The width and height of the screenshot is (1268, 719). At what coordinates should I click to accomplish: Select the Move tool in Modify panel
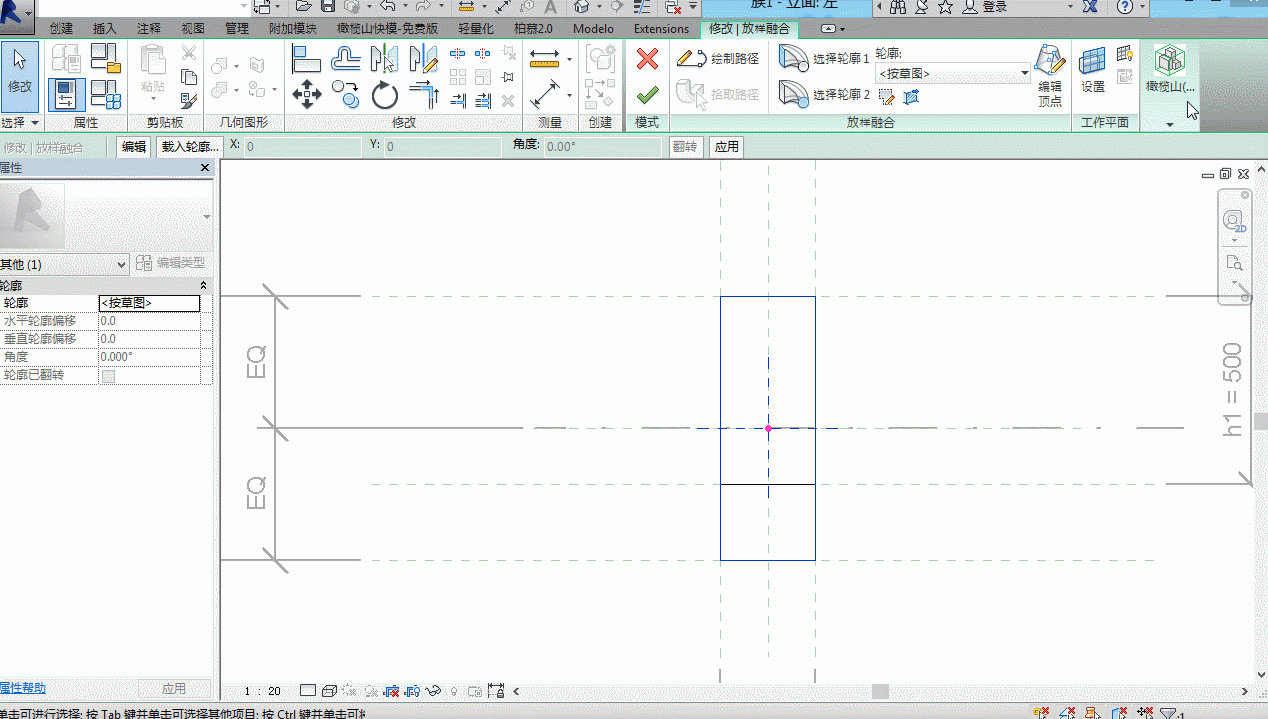tap(306, 96)
